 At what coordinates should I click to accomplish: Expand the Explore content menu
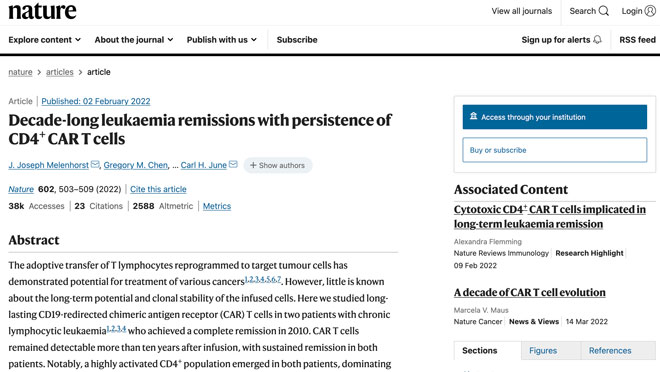click(45, 40)
